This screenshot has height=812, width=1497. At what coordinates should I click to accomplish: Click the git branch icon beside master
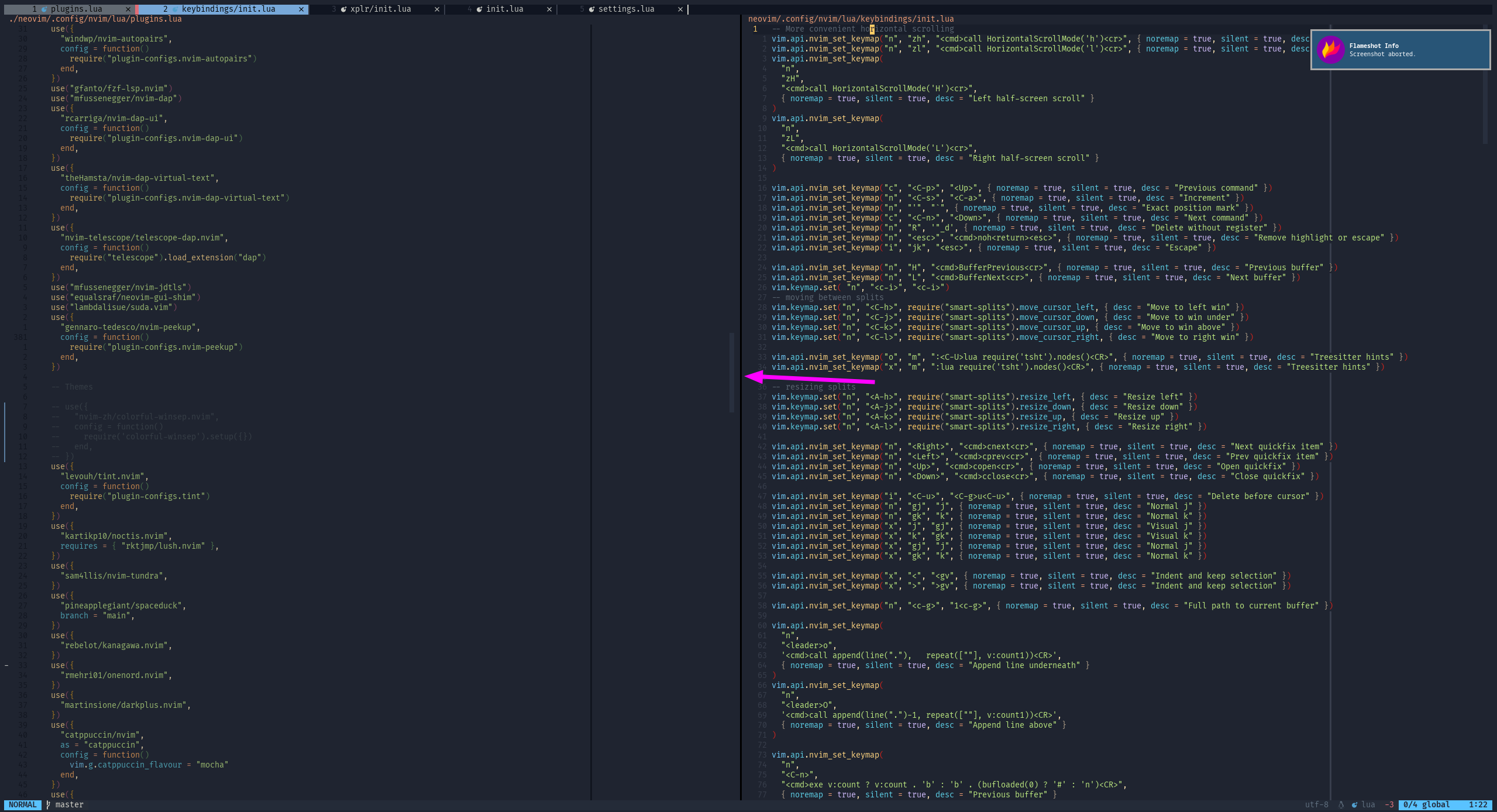click(48, 805)
